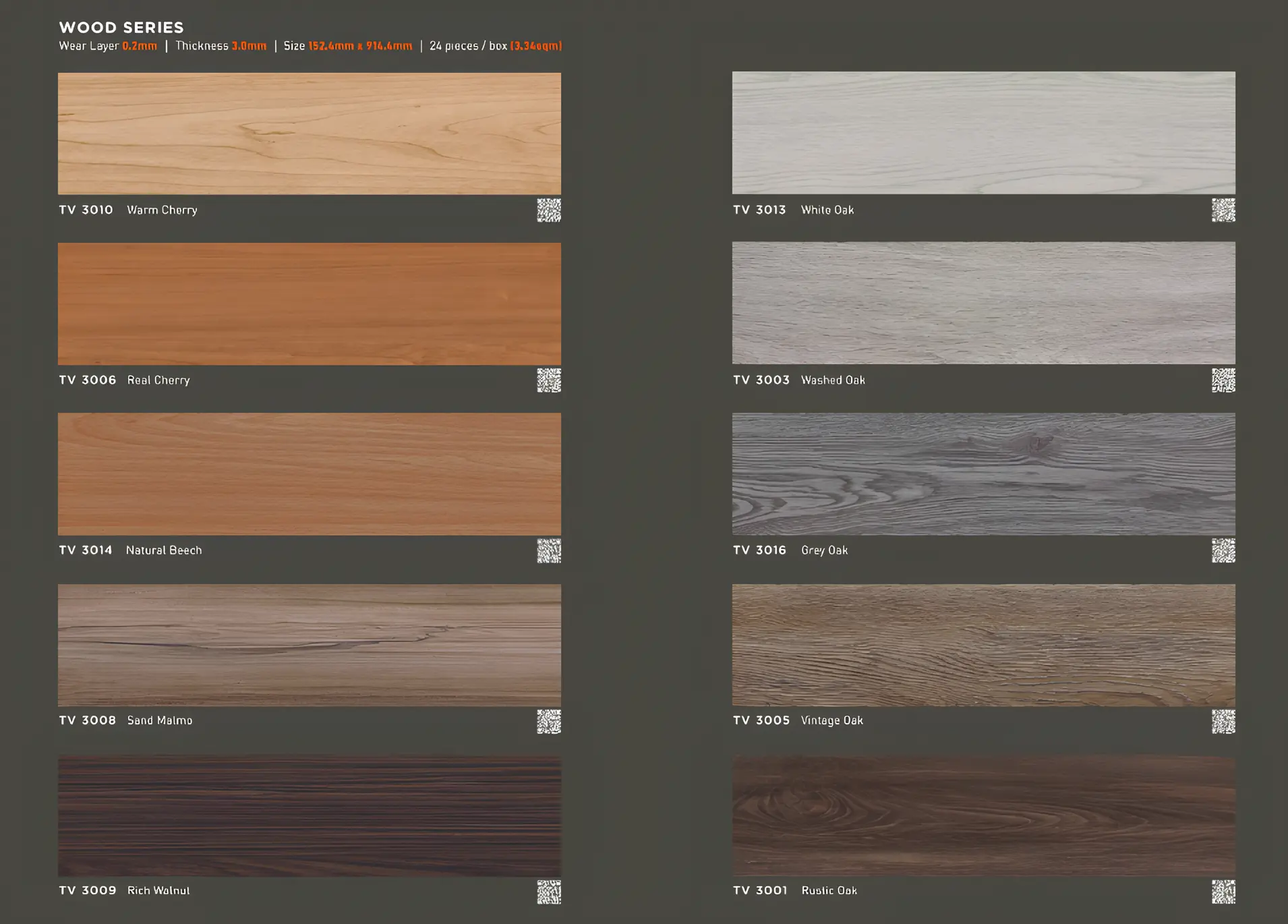This screenshot has height=924, width=1288.
Task: Pick the Sand Malmo plank sample
Action: 310,645
